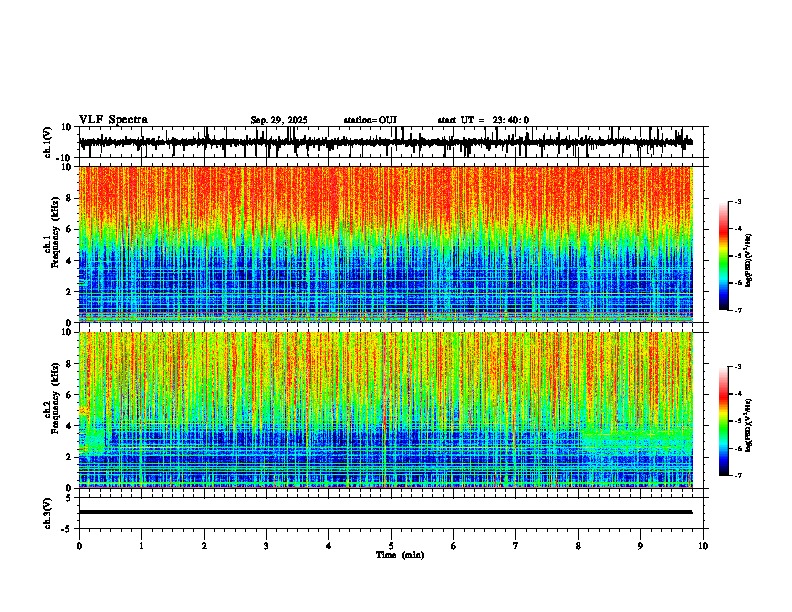This screenshot has width=792, height=612.
Task: Click the "log(PSD)" label beside ch.1 color bar
Action: pos(748,261)
